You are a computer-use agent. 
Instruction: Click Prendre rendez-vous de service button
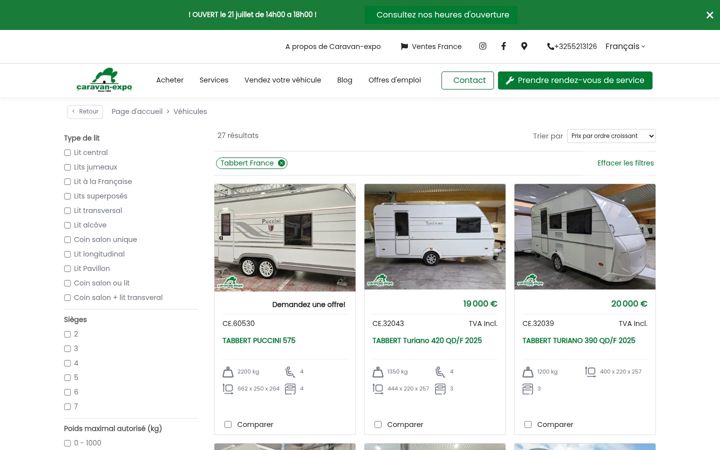575,80
